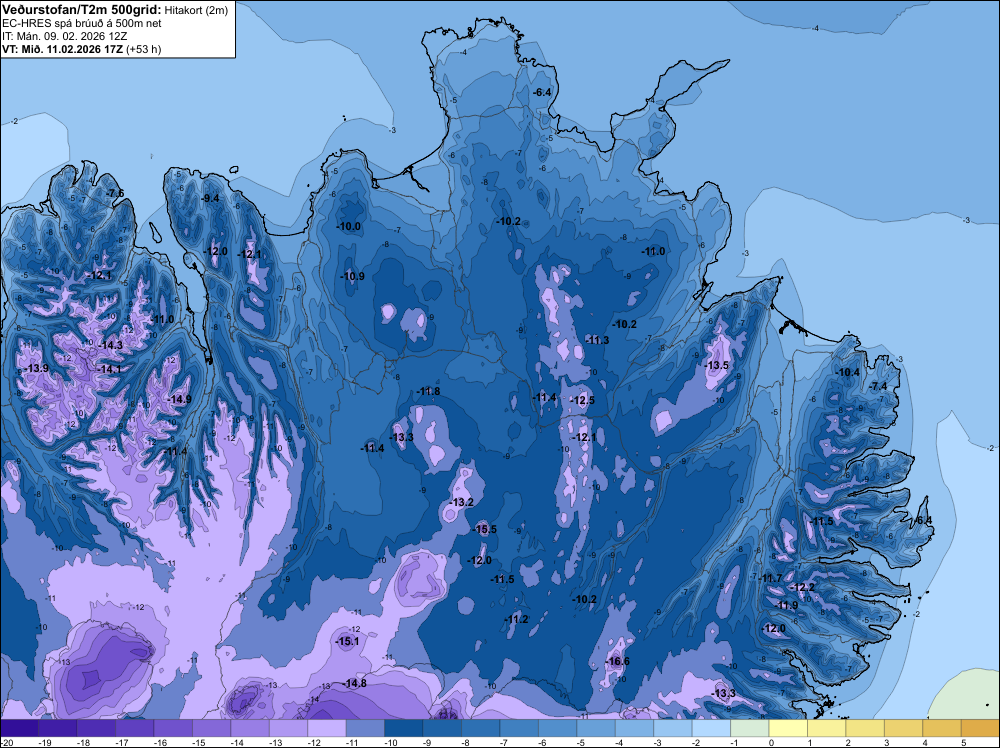The height and width of the screenshot is (748, 1000).
Task: Click the -11.7 temperature label
Action: (x=770, y=578)
